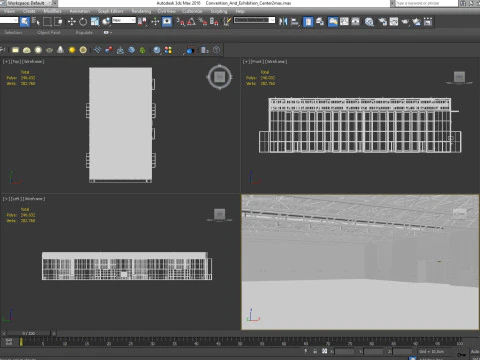Viewport: 480px width, 360px height.
Task: Click the Top viewport label
Action: 16,62
